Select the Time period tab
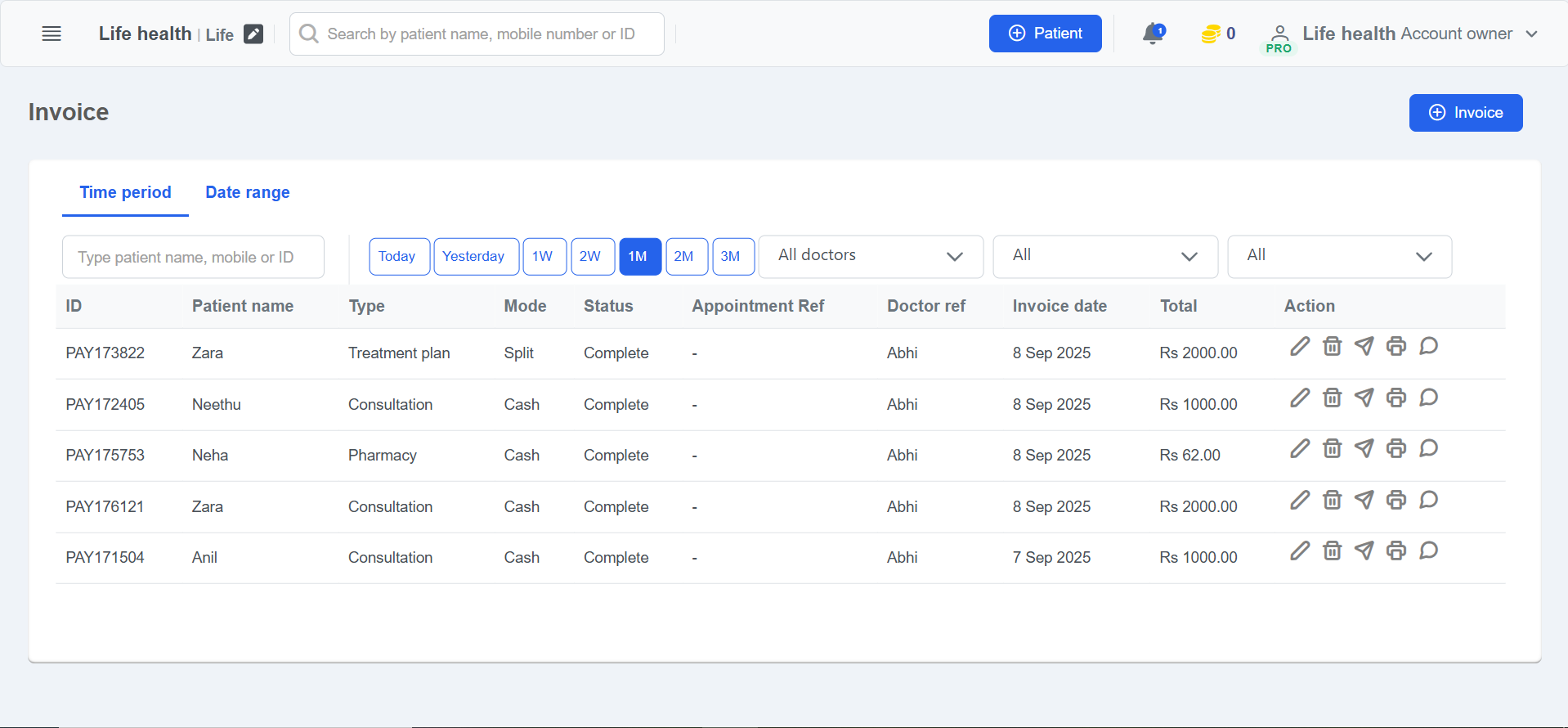Viewport: 1568px width, 728px height. (125, 193)
